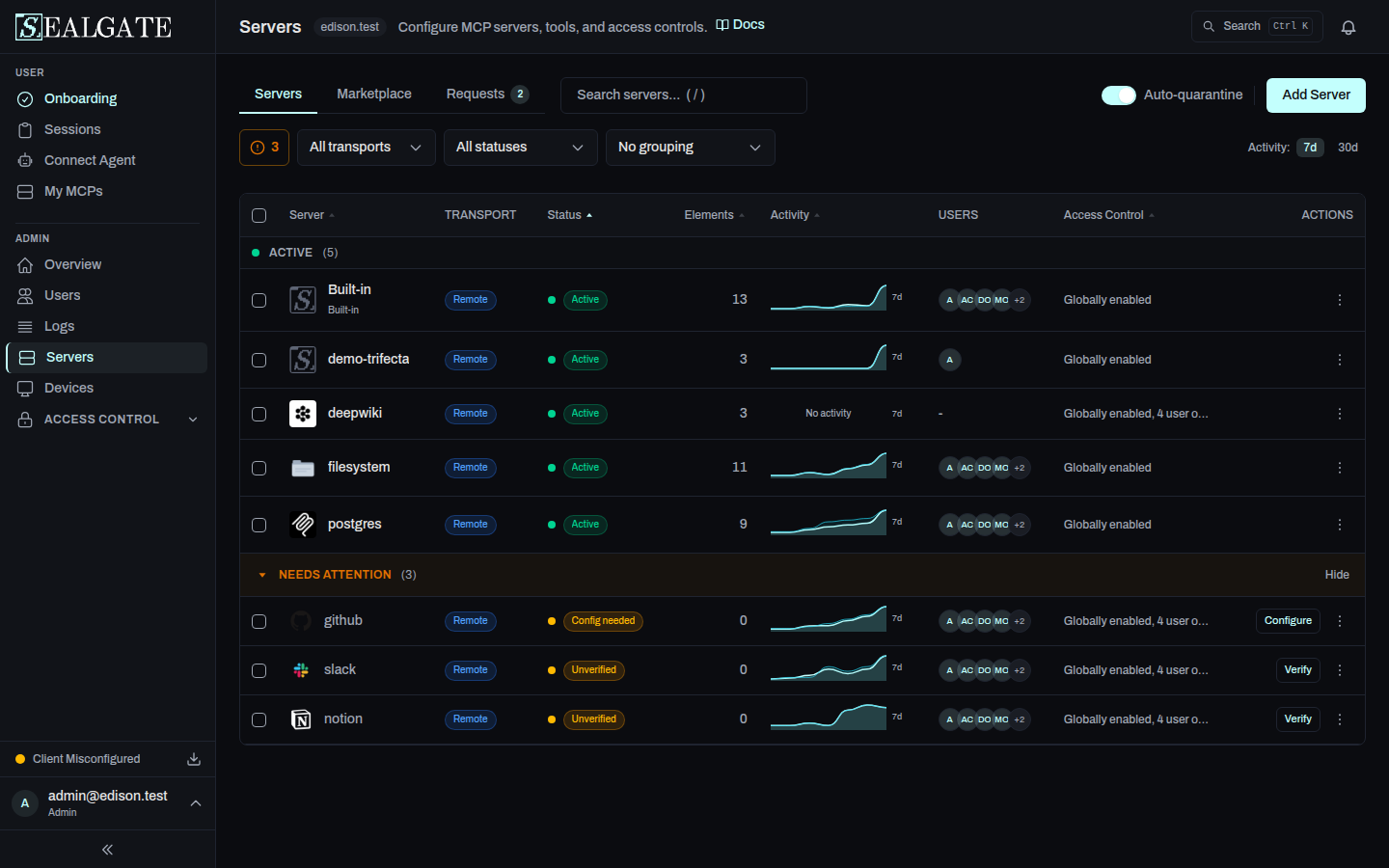Collapse the Needs Attention group

[262, 575]
